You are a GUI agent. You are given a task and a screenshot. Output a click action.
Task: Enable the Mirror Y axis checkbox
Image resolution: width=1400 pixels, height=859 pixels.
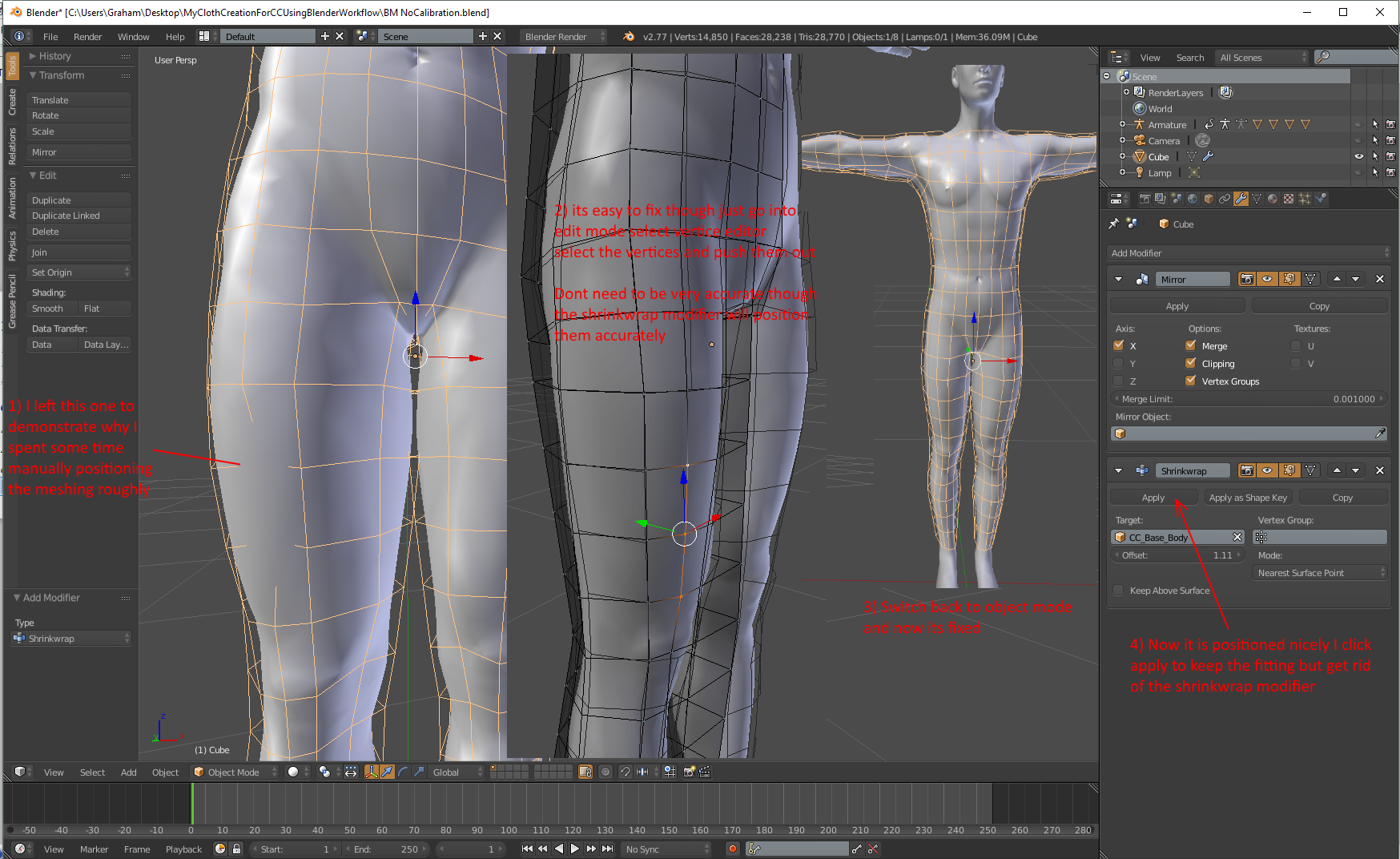[x=1118, y=363]
